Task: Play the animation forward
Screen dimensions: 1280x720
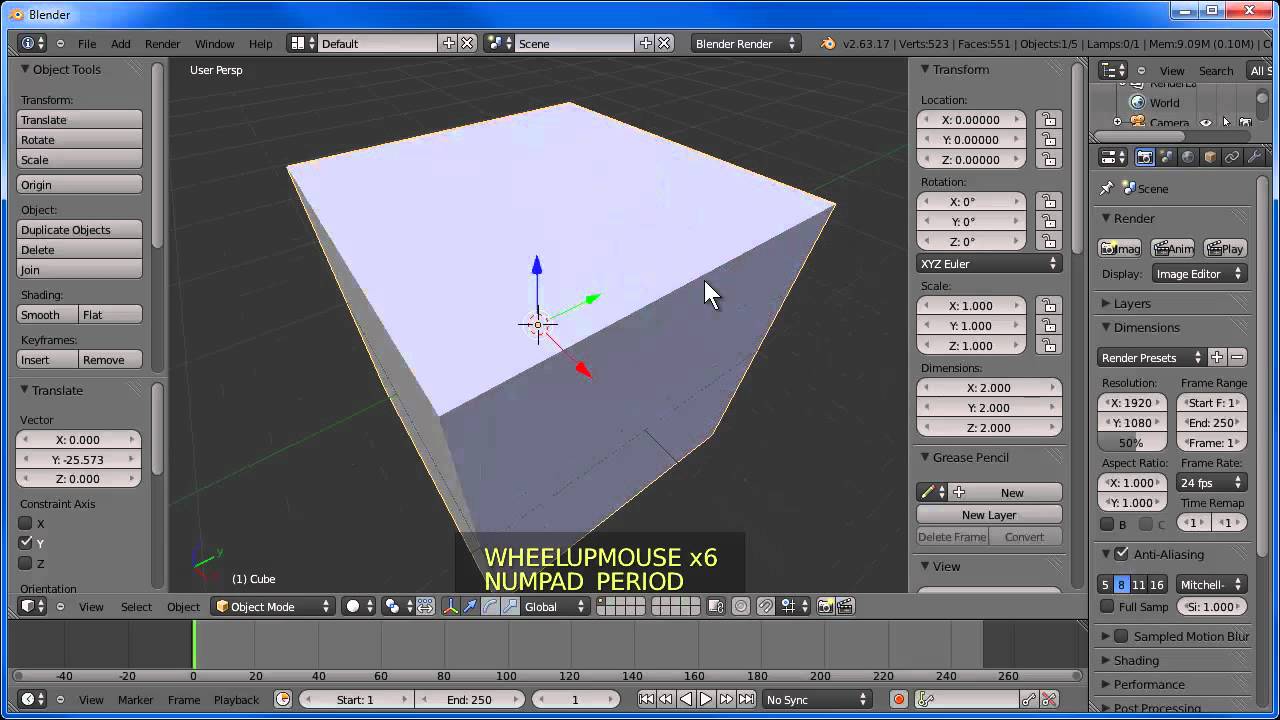Action: pyautogui.click(x=706, y=700)
